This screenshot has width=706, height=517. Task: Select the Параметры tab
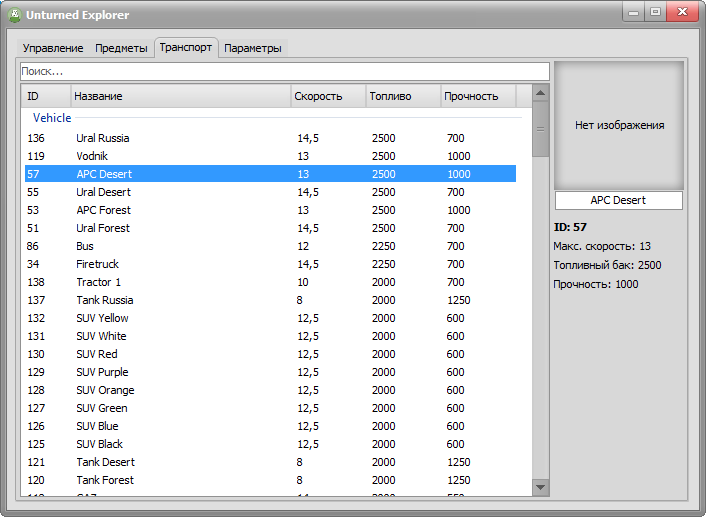pos(252,48)
